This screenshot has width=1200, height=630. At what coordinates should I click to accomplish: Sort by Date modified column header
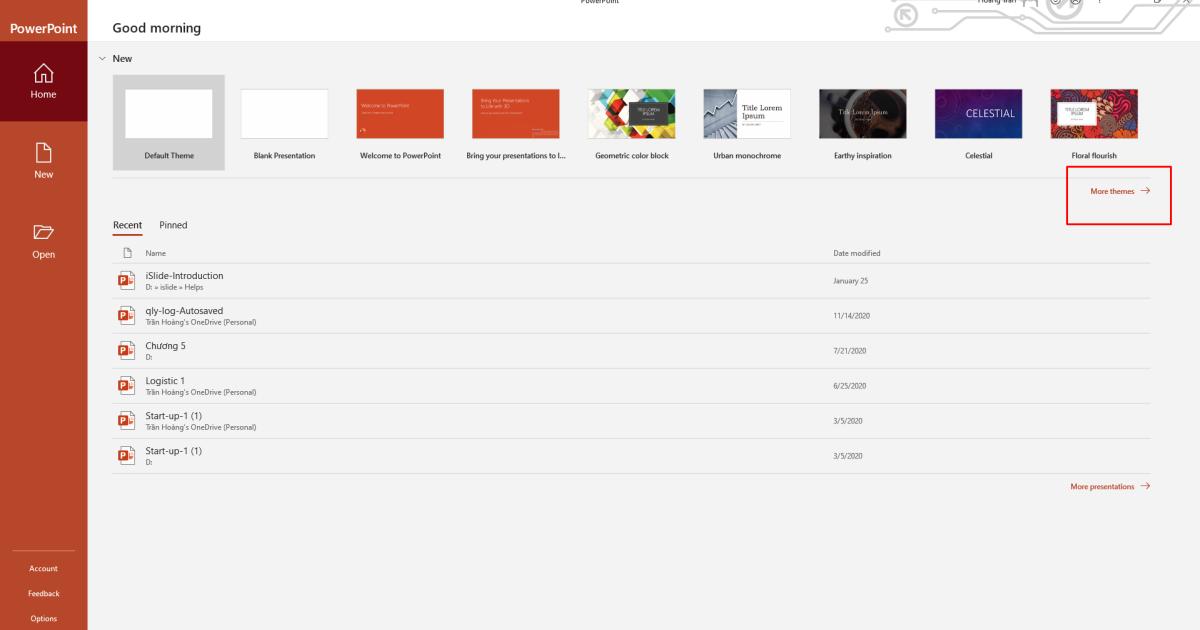[857, 253]
